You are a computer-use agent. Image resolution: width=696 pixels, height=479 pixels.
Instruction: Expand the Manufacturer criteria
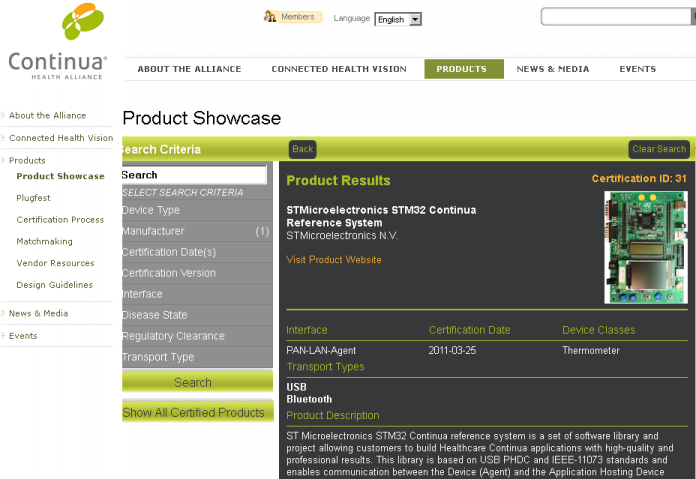[197, 231]
